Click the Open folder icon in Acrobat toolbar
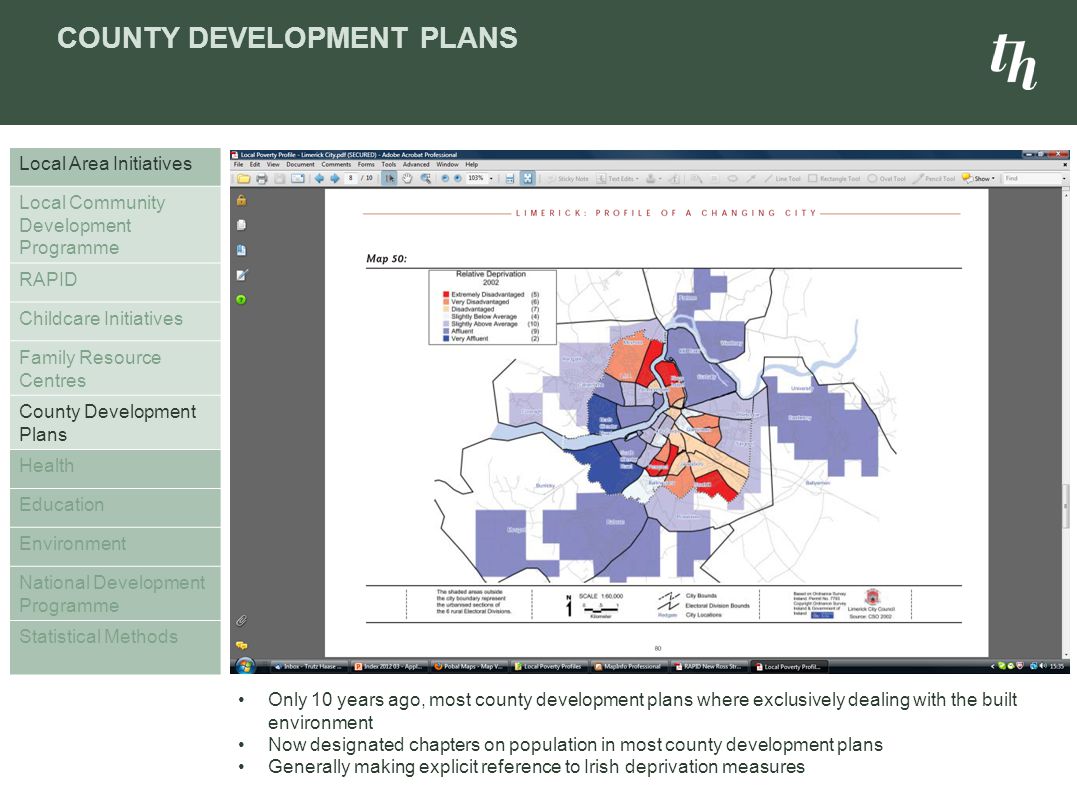The image size is (1077, 793). click(x=243, y=179)
